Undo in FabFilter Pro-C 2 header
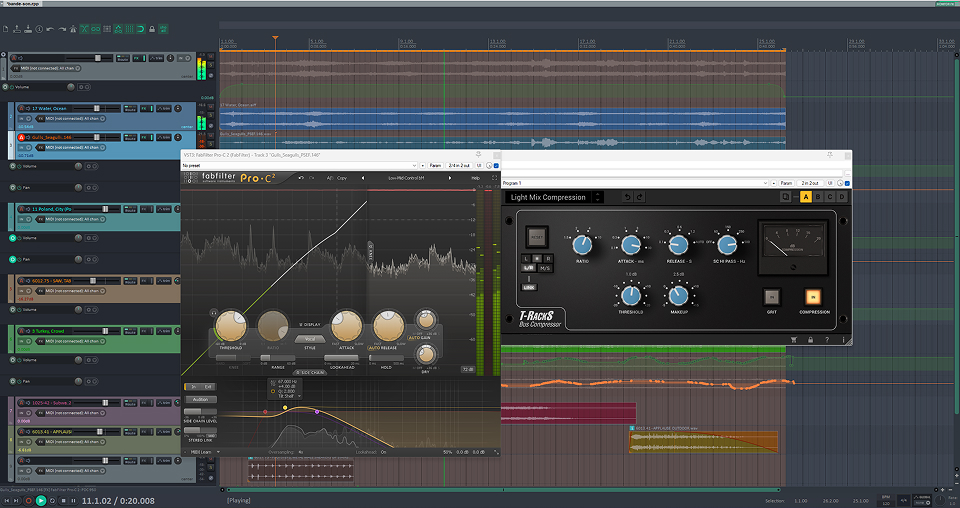This screenshot has width=960, height=508. [301, 178]
